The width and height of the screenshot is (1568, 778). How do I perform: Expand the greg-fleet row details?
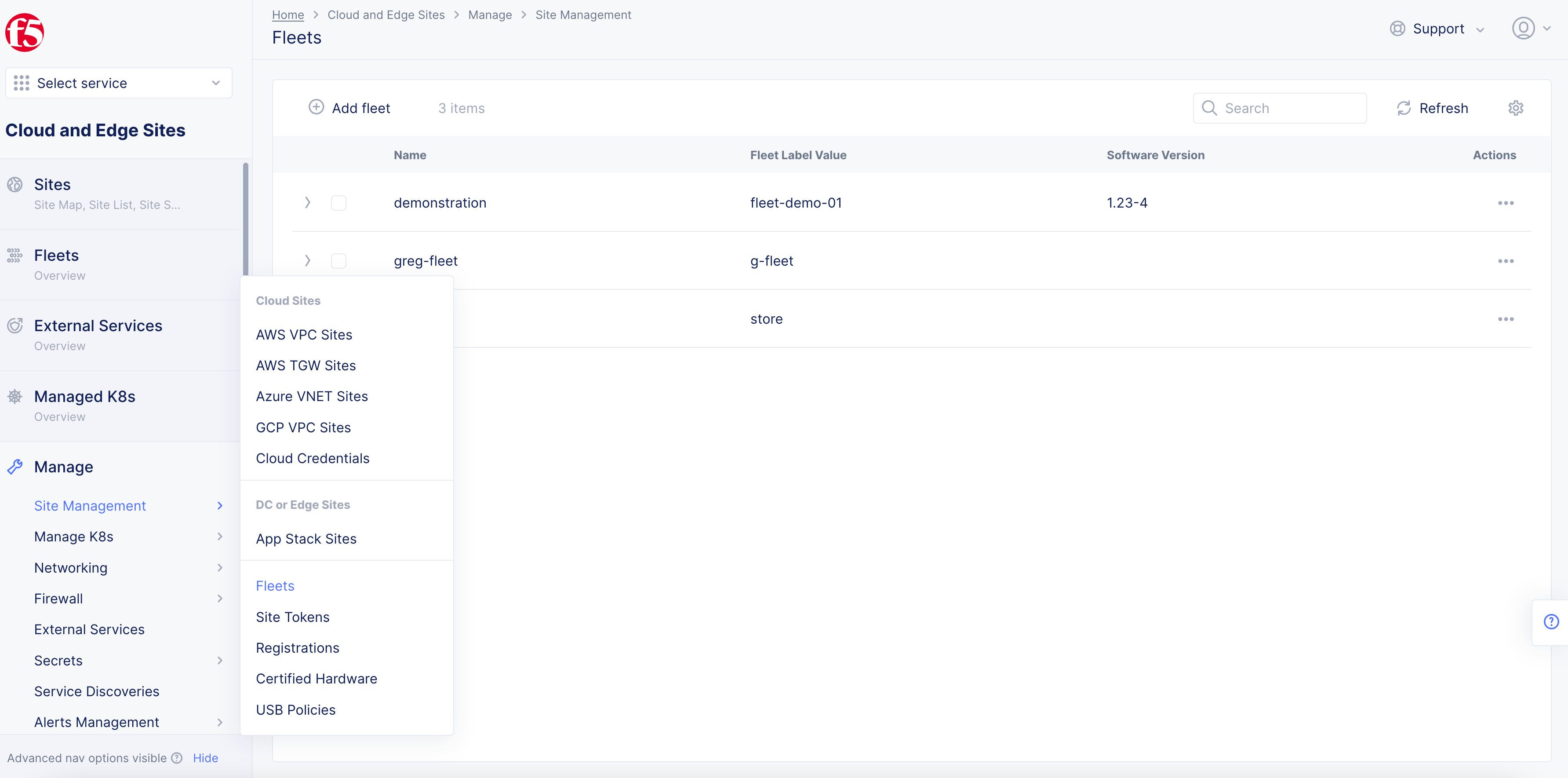pyautogui.click(x=307, y=261)
